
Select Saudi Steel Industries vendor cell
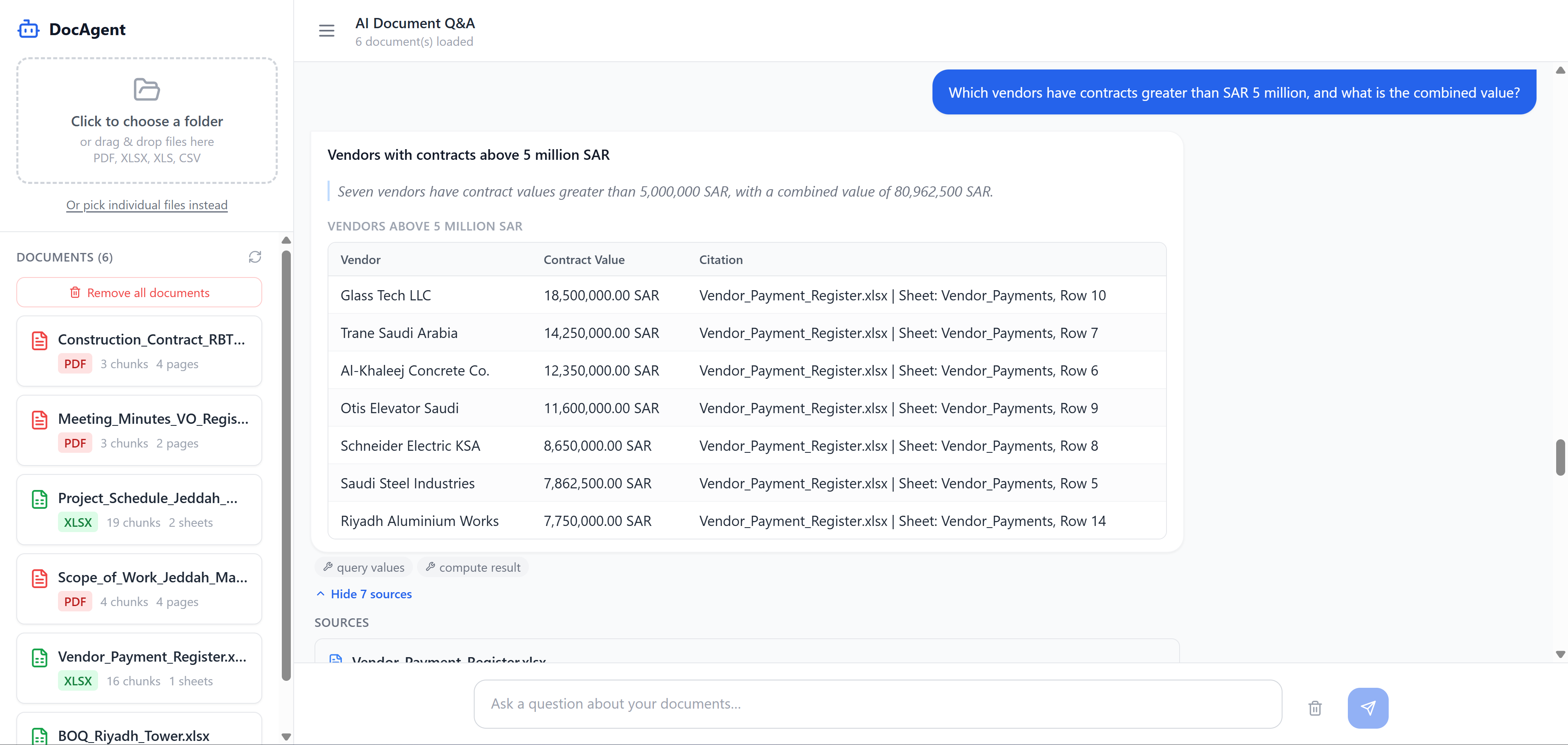407,483
